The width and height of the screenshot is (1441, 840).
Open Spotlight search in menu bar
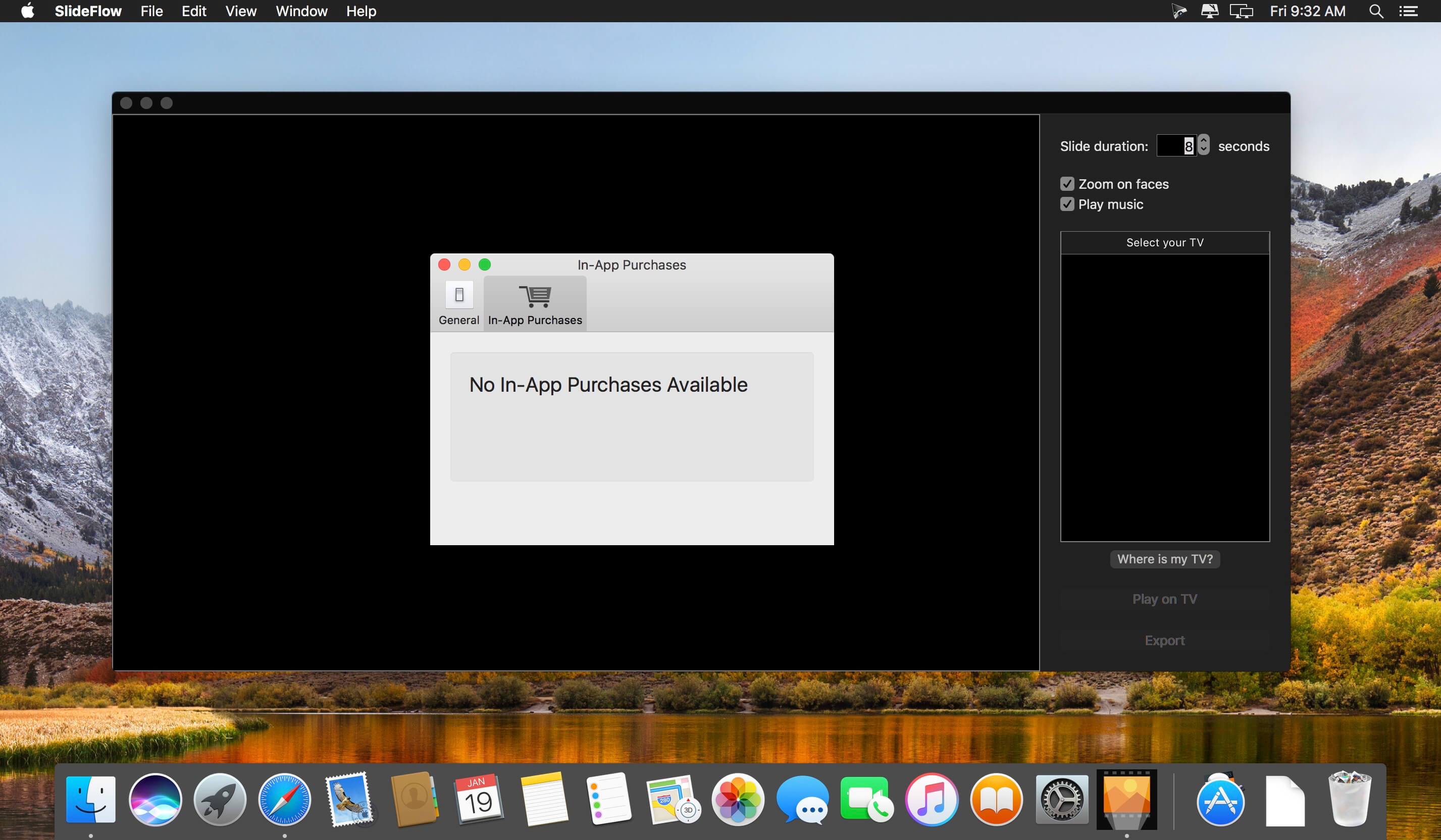[x=1376, y=11]
